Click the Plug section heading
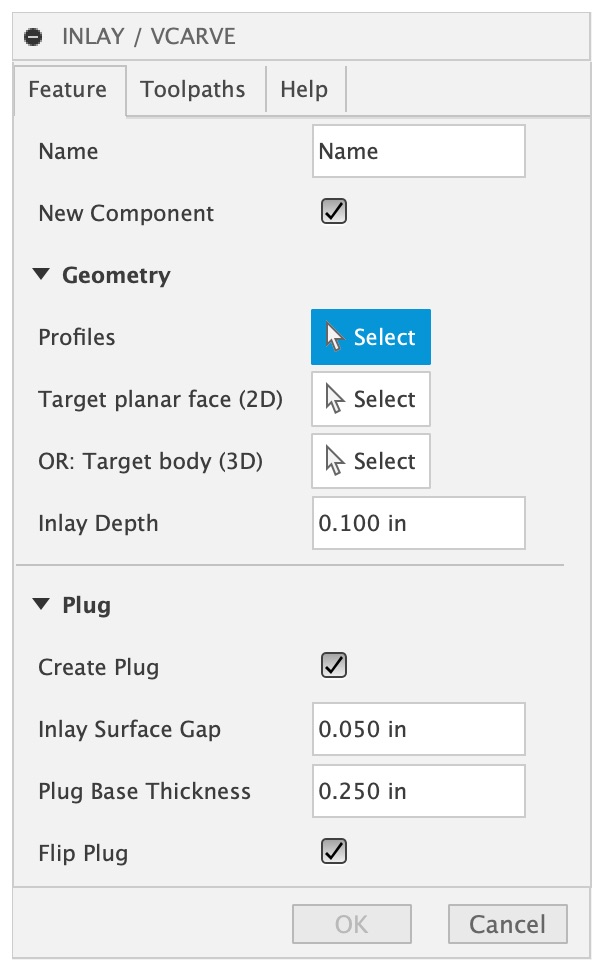 point(86,605)
